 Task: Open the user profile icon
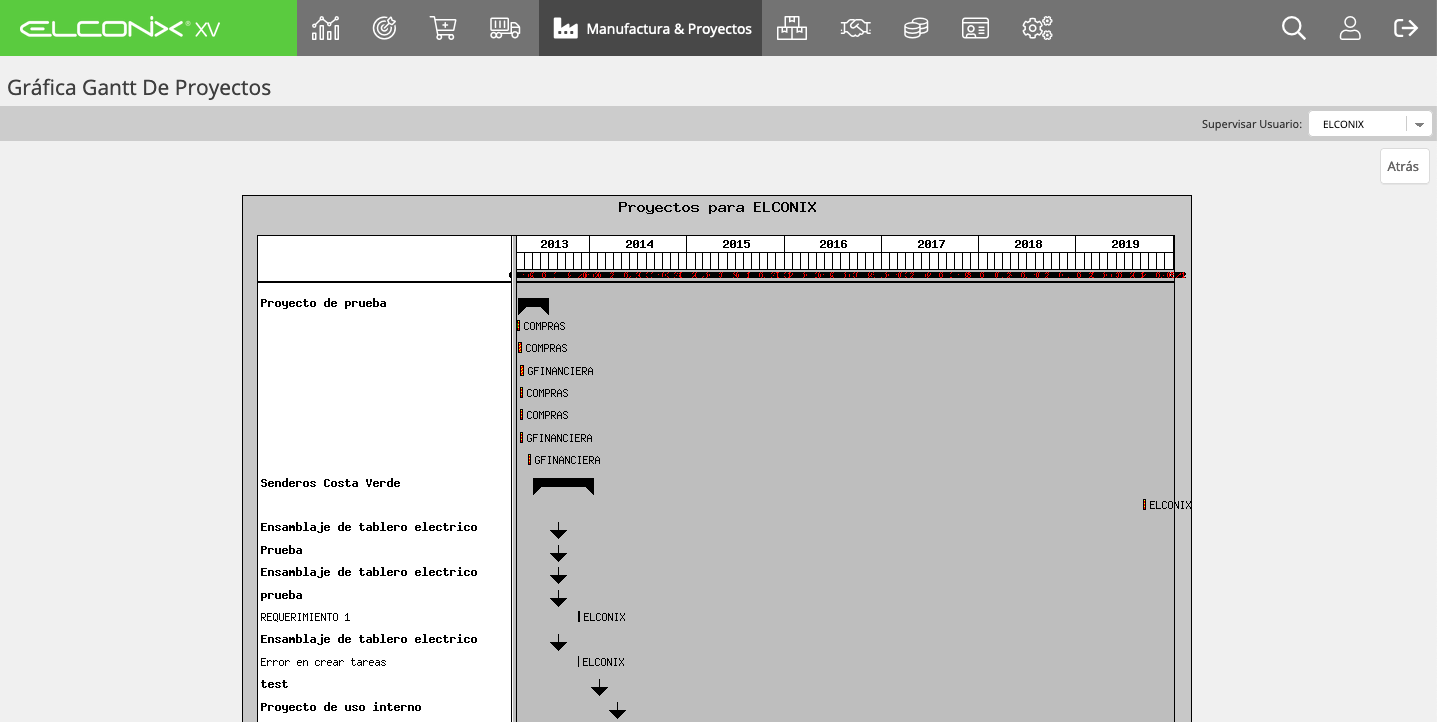pos(1350,28)
